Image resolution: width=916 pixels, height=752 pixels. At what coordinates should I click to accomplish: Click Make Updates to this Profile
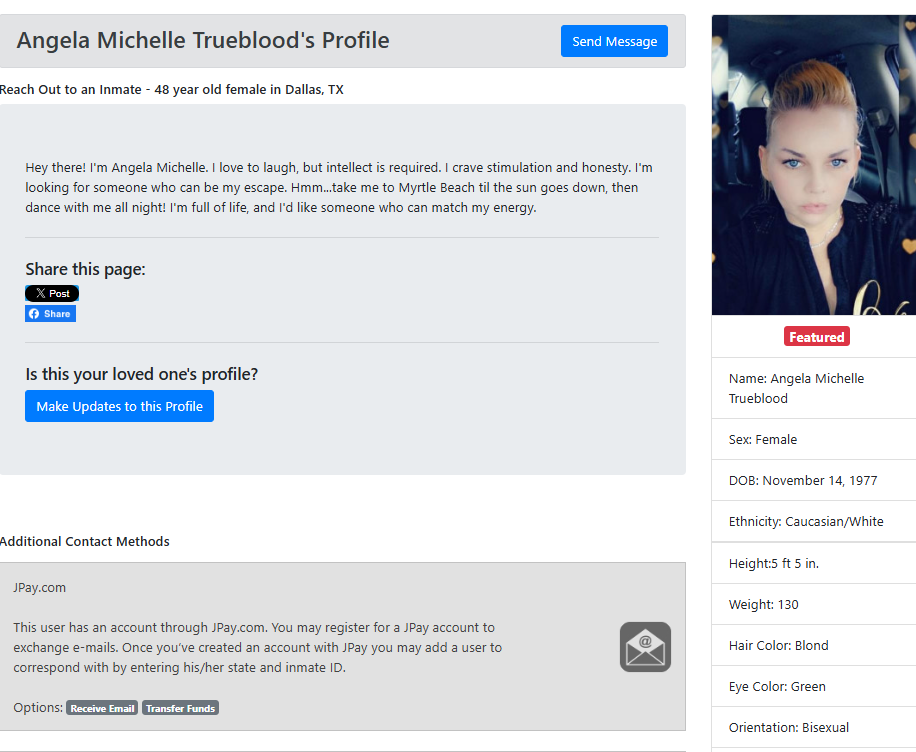point(119,406)
